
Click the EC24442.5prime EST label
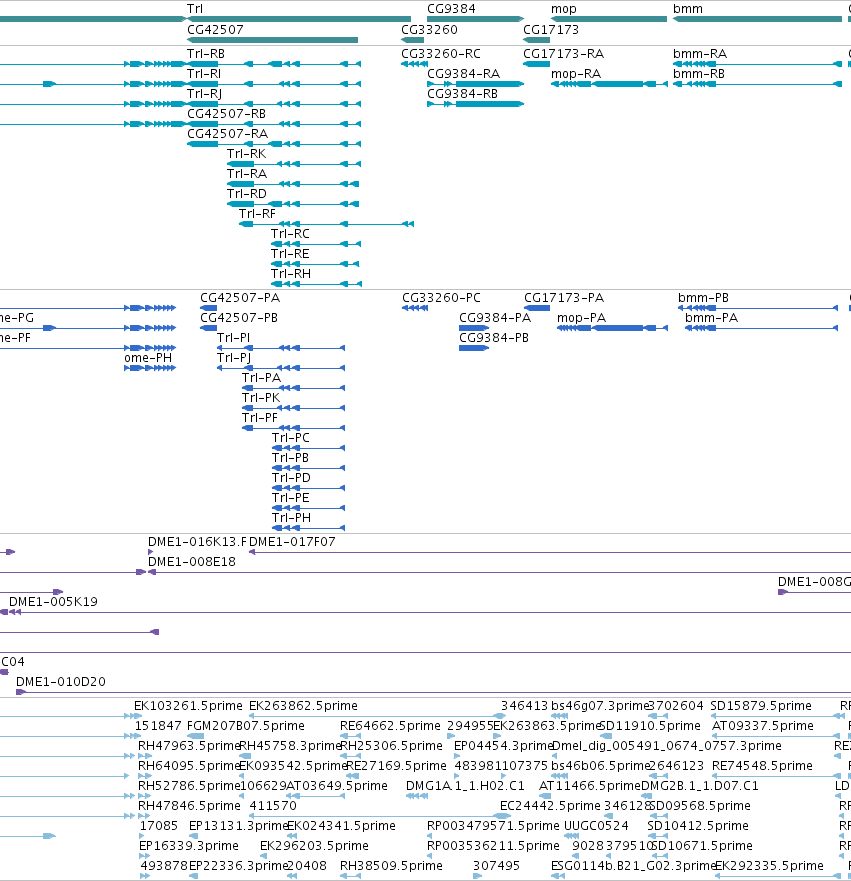coord(550,806)
